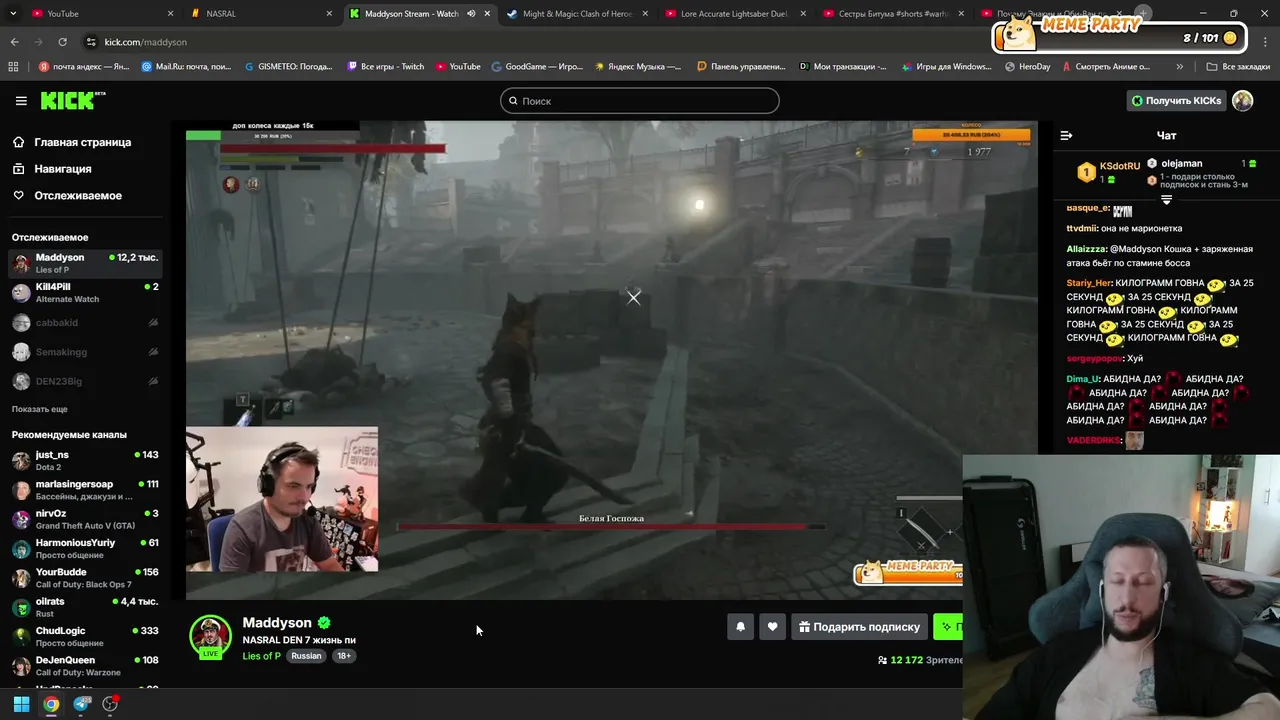Click the Chrome taskbar icon
Image resolution: width=1280 pixels, height=720 pixels.
[x=51, y=704]
